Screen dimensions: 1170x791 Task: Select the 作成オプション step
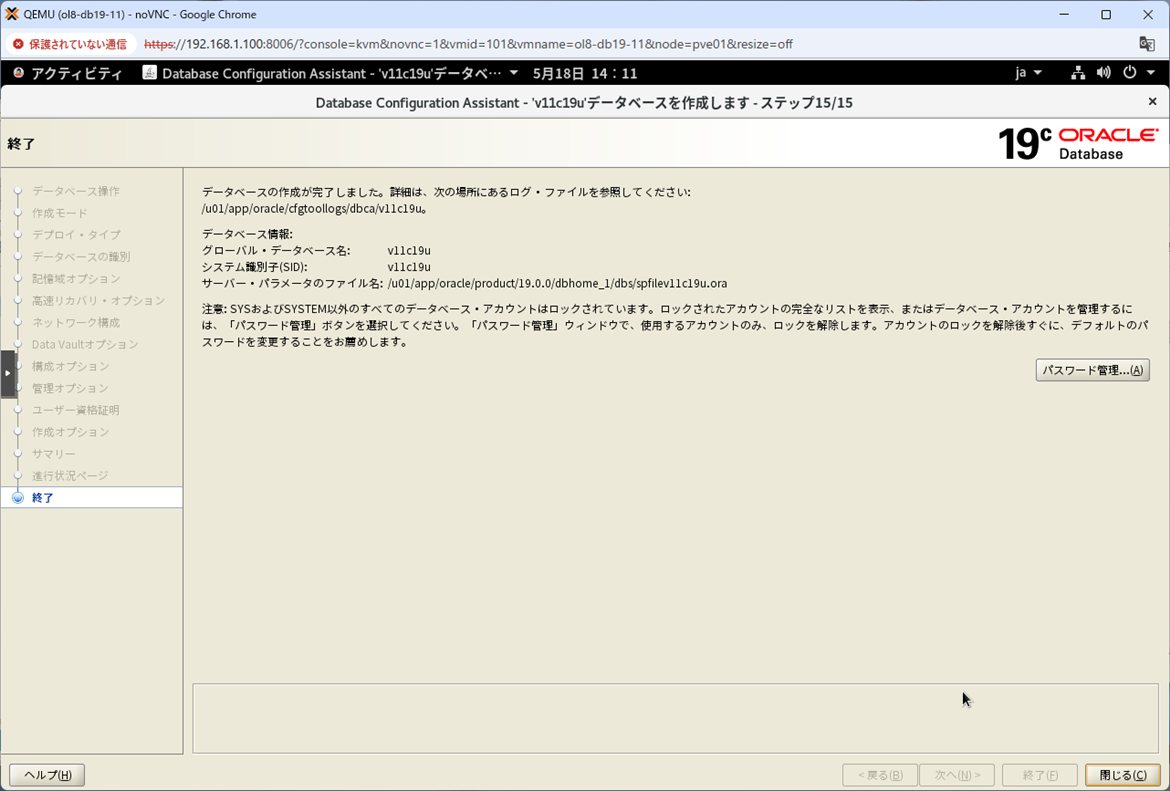71,432
